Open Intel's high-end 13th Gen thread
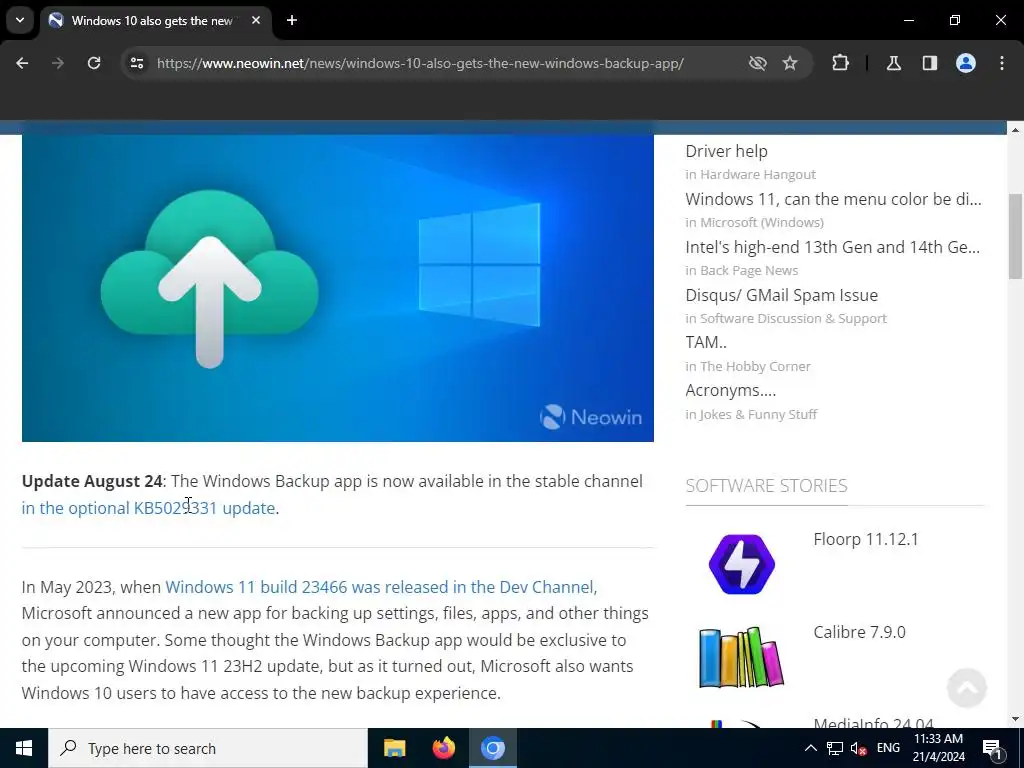1024x768 pixels. (833, 248)
